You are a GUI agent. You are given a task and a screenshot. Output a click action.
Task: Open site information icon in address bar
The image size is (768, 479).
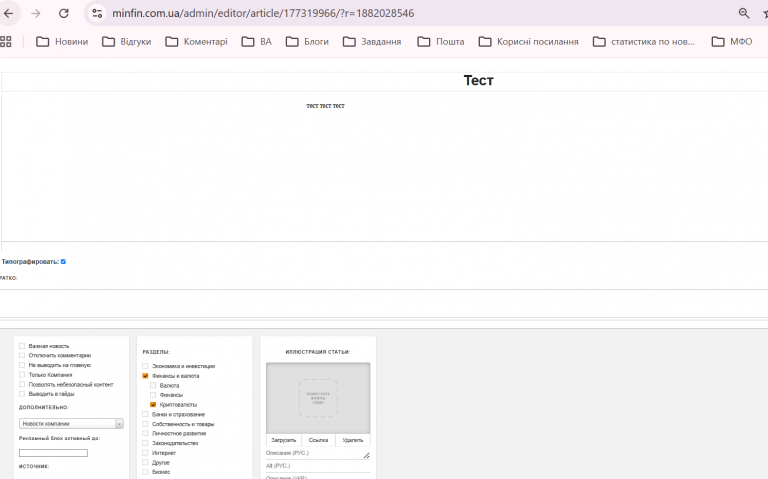pyautogui.click(x=97, y=13)
